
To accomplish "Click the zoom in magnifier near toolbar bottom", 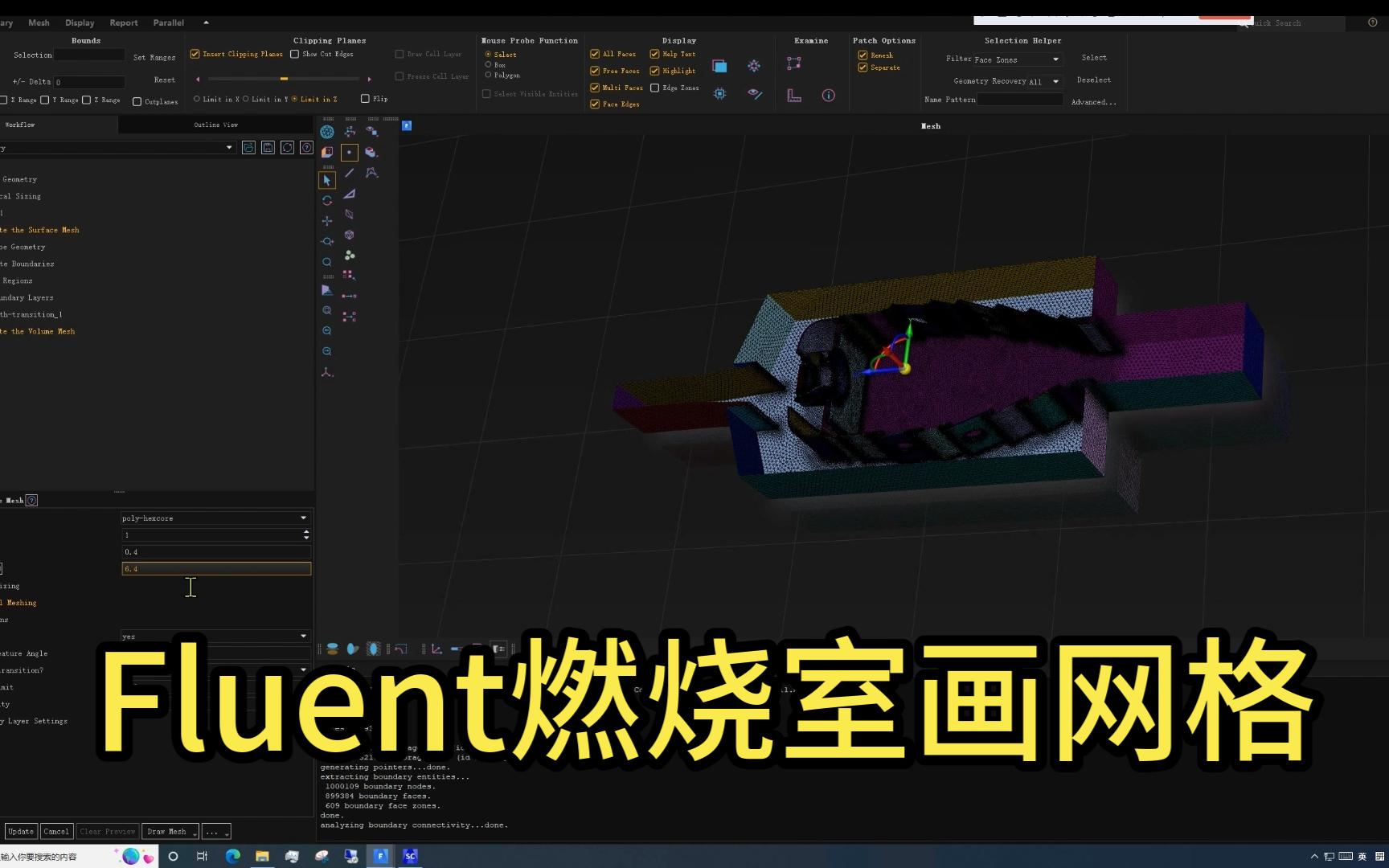I will pyautogui.click(x=327, y=331).
